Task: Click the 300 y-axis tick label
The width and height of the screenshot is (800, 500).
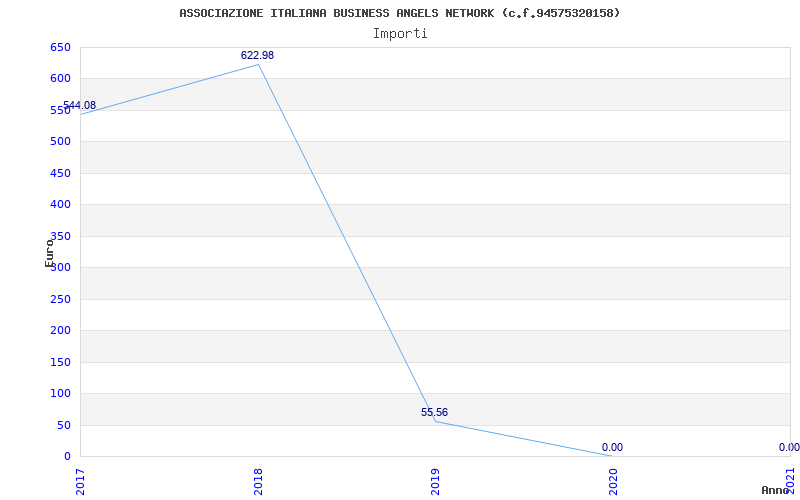Action: click(x=60, y=268)
